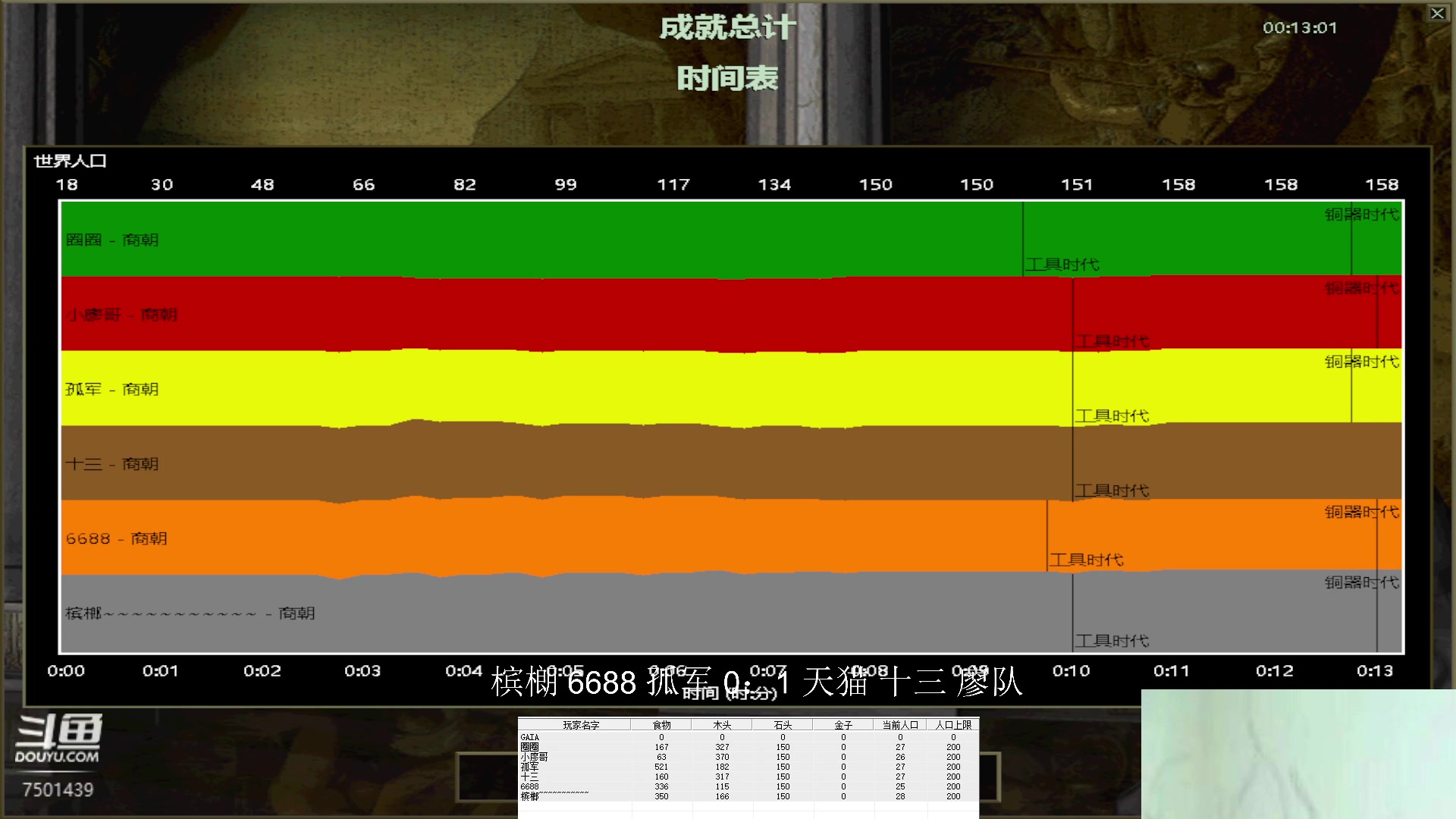Screen dimensions: 1456x819
Task: Click the 0:00 time axis label
Action: pos(66,671)
